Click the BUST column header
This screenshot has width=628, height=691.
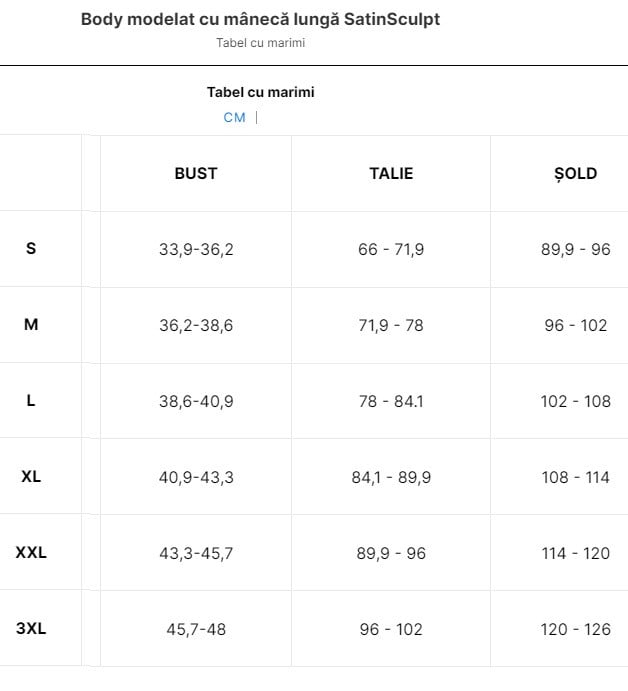(196, 174)
